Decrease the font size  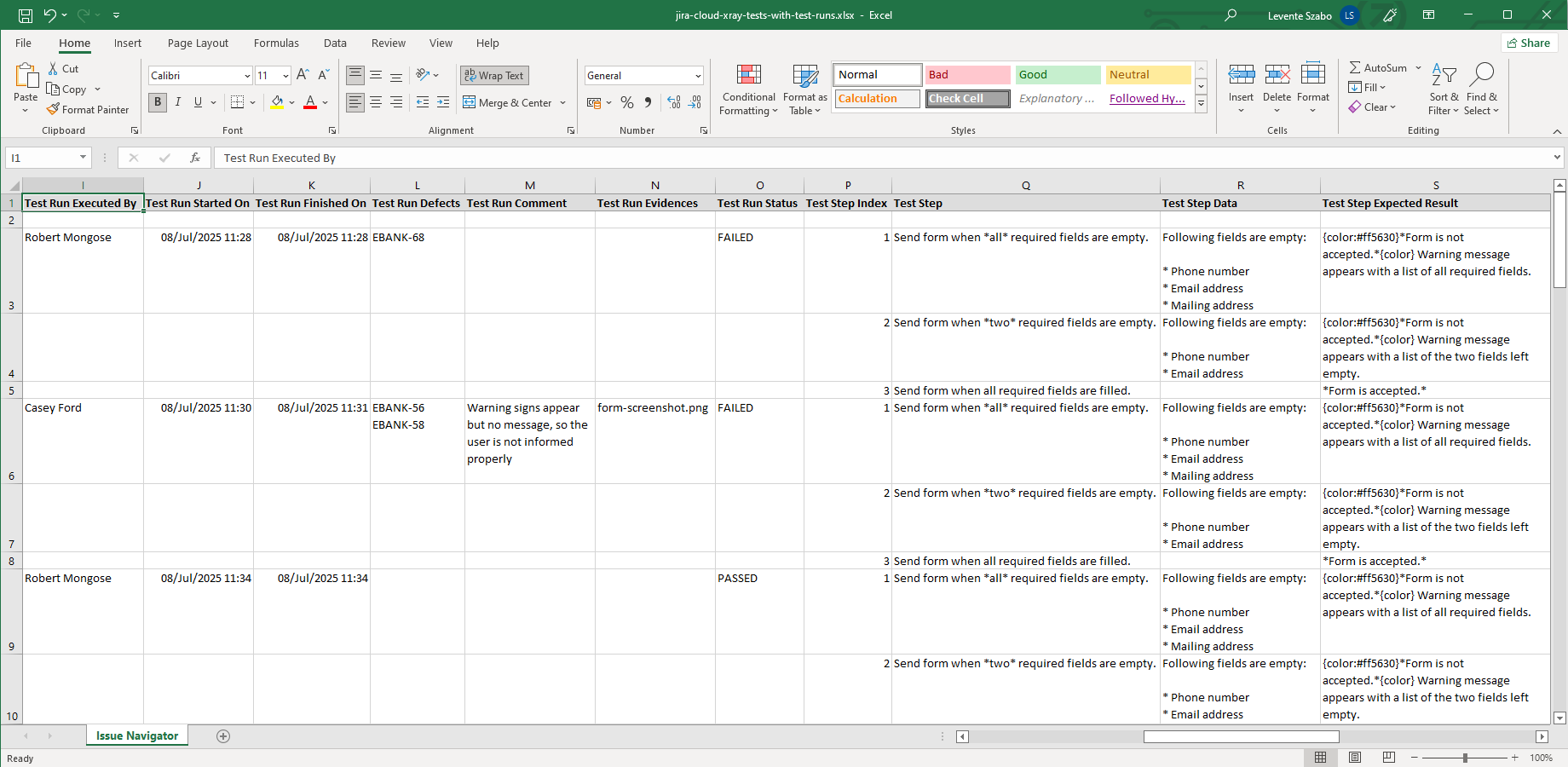coord(324,75)
